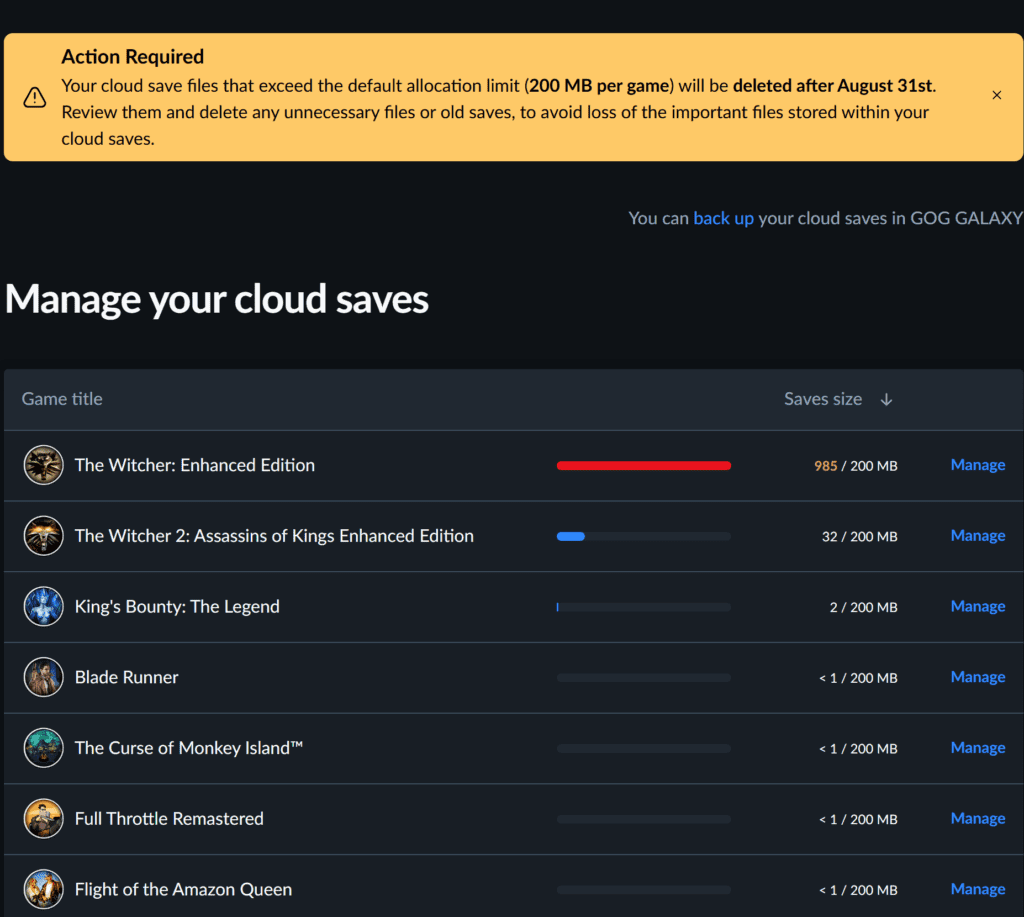The width and height of the screenshot is (1024, 917).
Task: Dismiss the Action Required warning banner
Action: pos(997,95)
